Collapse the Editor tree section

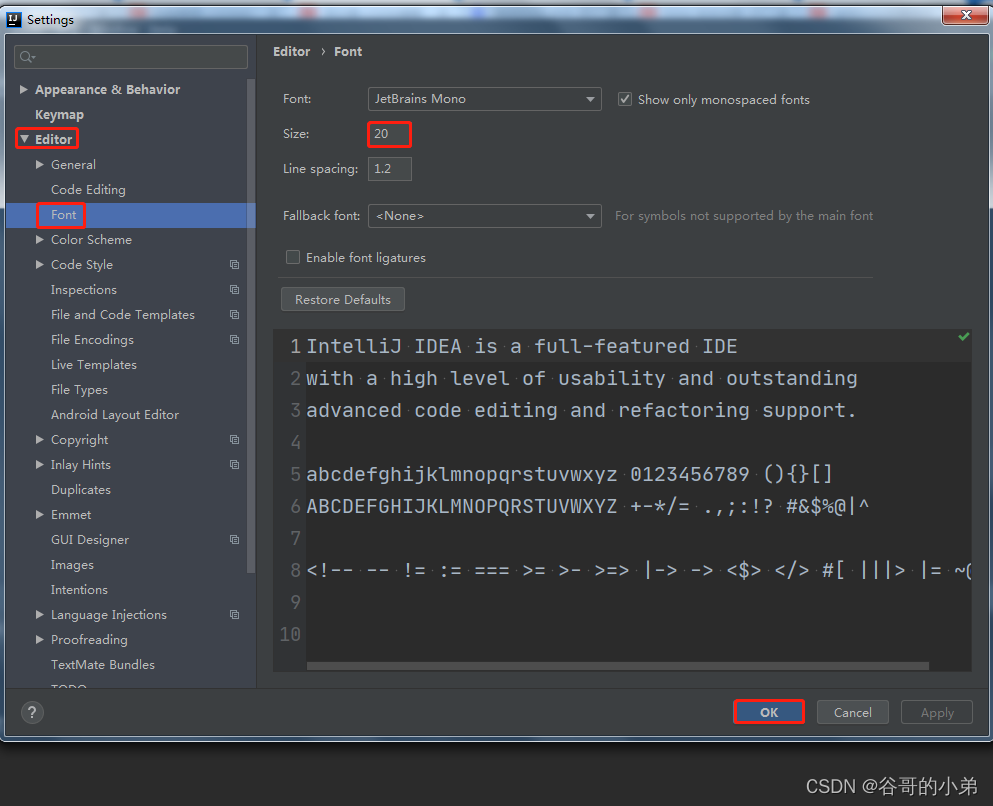click(24, 139)
